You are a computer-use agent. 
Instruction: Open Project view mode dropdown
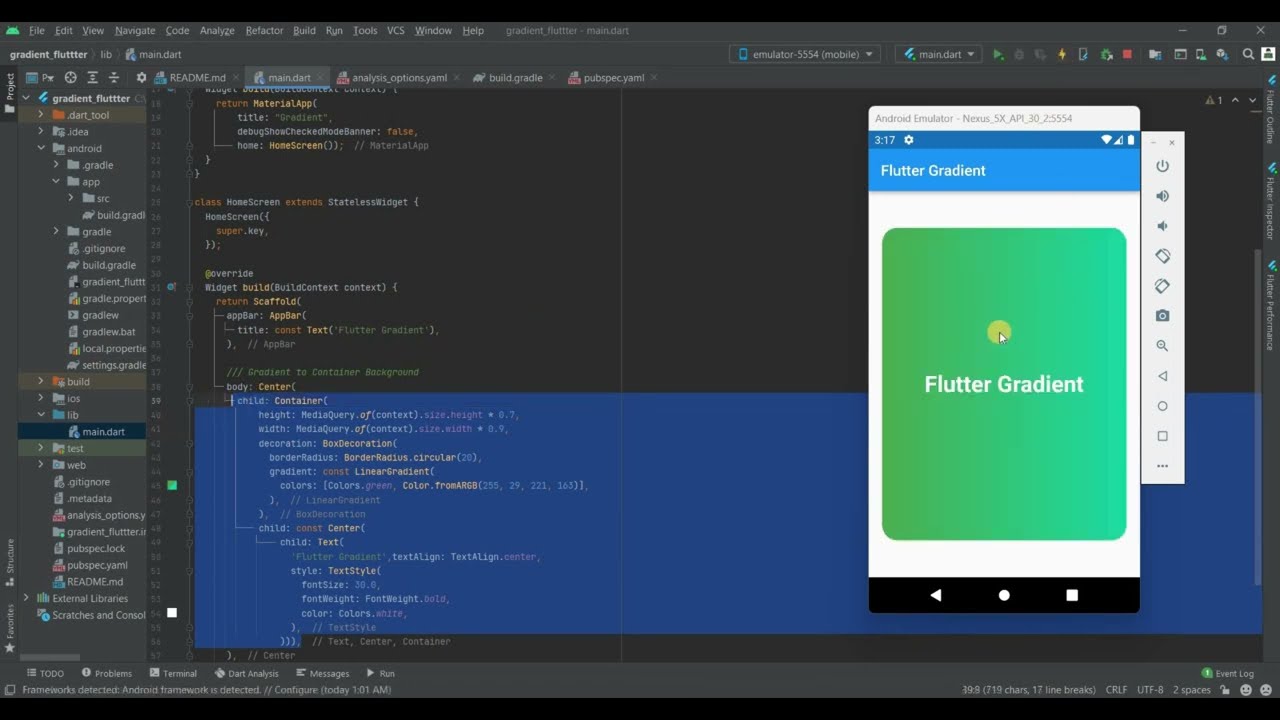pyautogui.click(x=42, y=77)
